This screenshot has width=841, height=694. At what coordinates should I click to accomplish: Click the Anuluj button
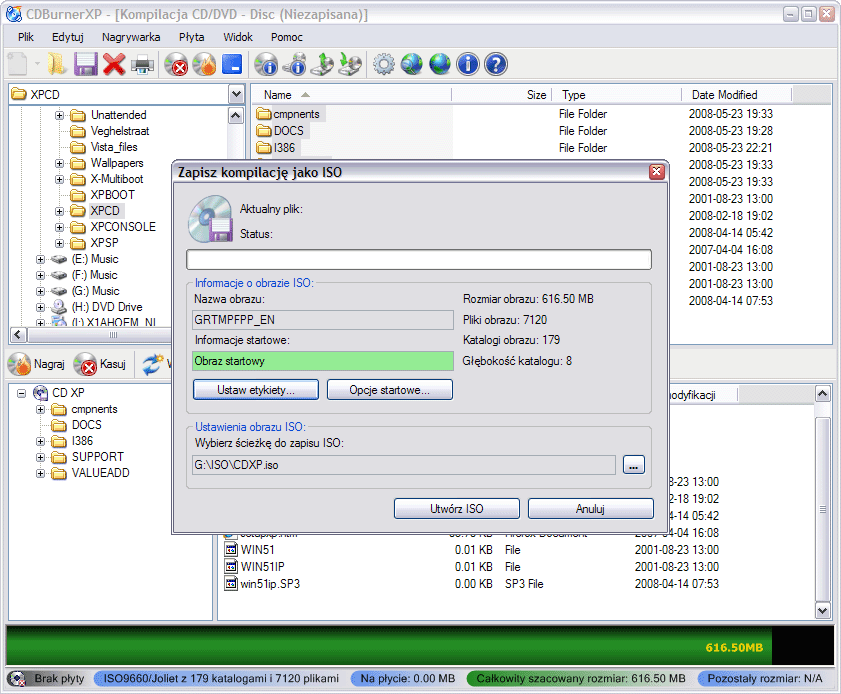coord(591,508)
